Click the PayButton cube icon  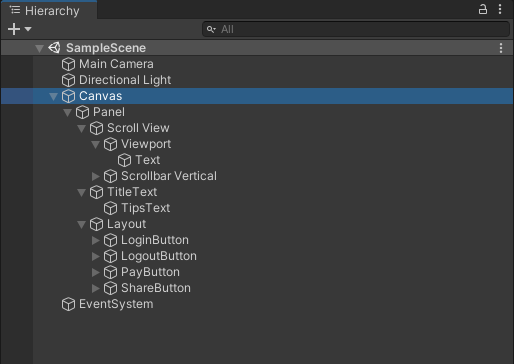click(110, 272)
